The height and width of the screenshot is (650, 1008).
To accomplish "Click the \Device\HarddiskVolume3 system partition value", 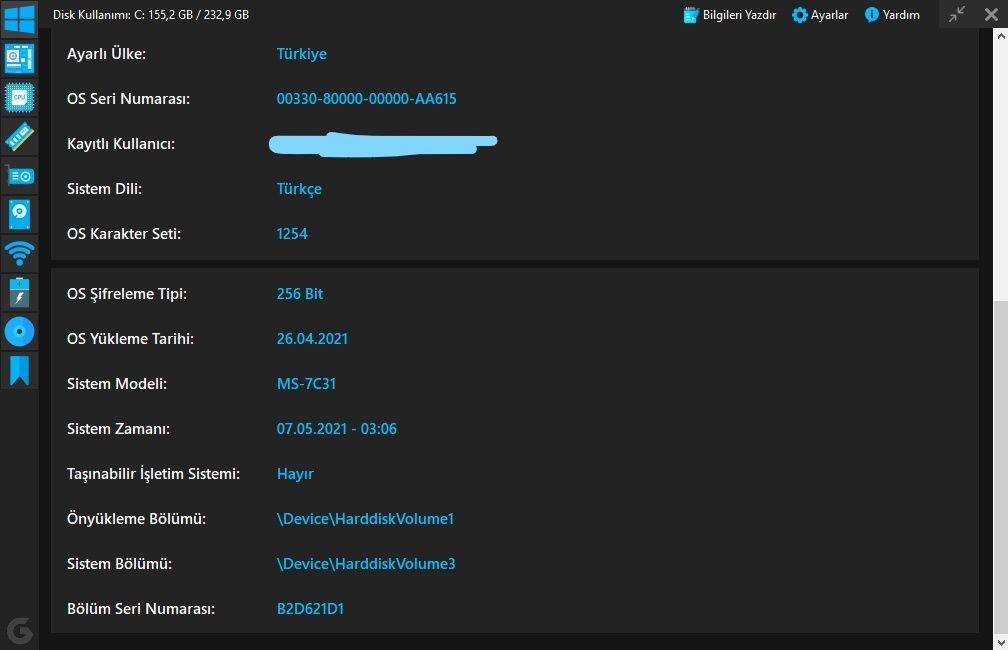I will click(x=366, y=564).
